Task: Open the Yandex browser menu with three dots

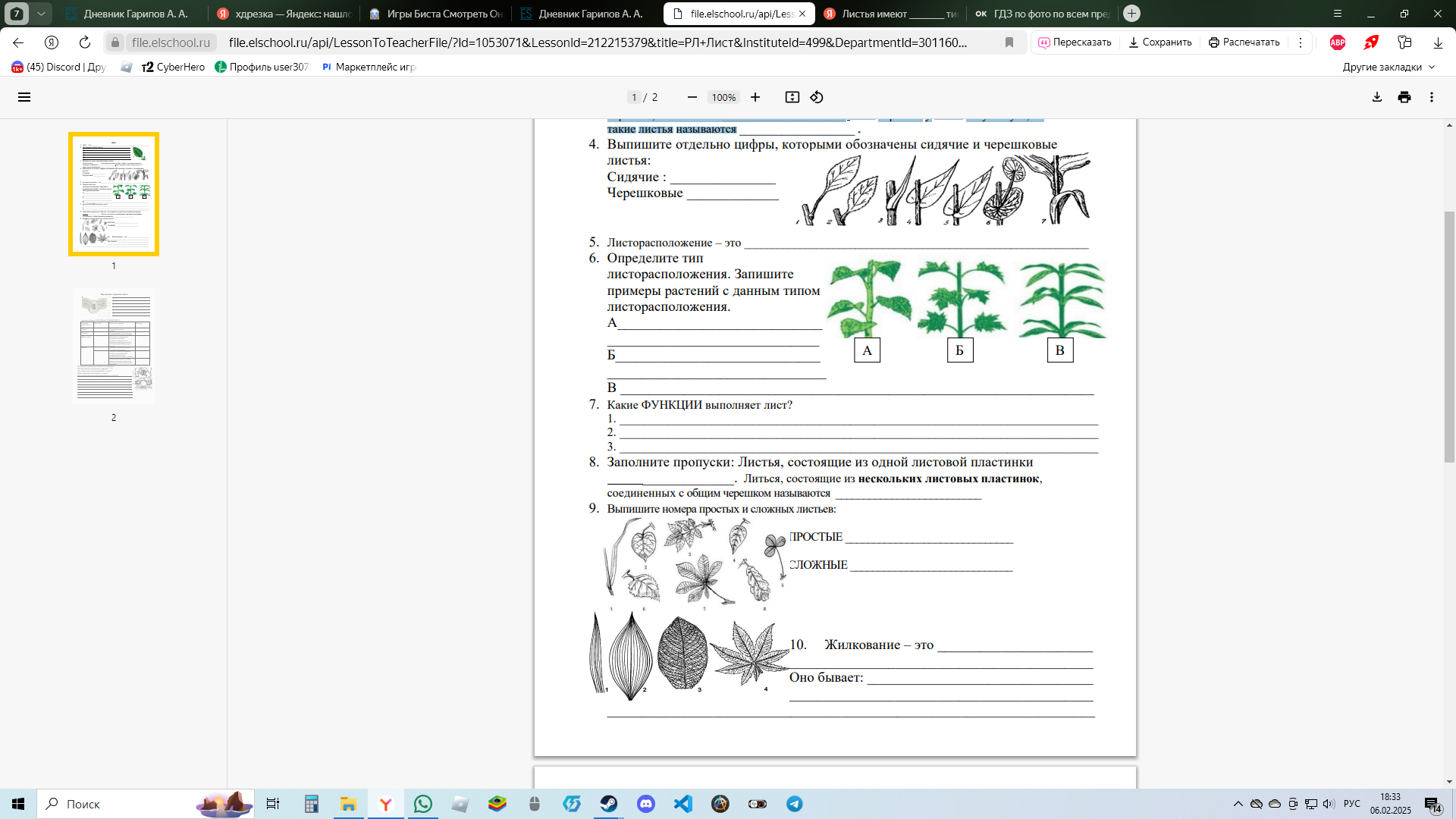Action: coord(1301,42)
